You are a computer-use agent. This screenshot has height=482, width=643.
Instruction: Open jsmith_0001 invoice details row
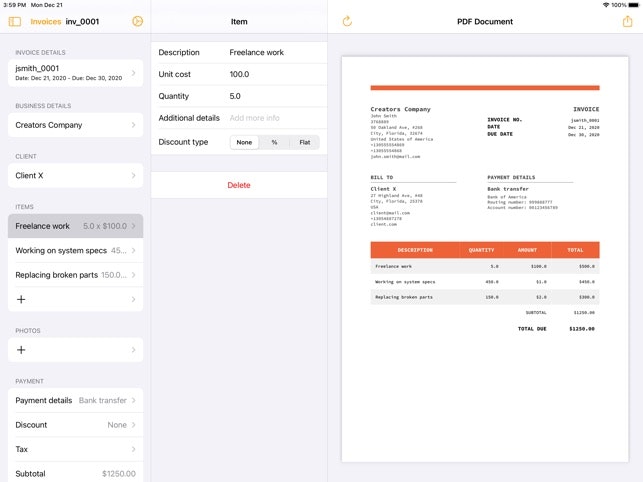click(75, 73)
